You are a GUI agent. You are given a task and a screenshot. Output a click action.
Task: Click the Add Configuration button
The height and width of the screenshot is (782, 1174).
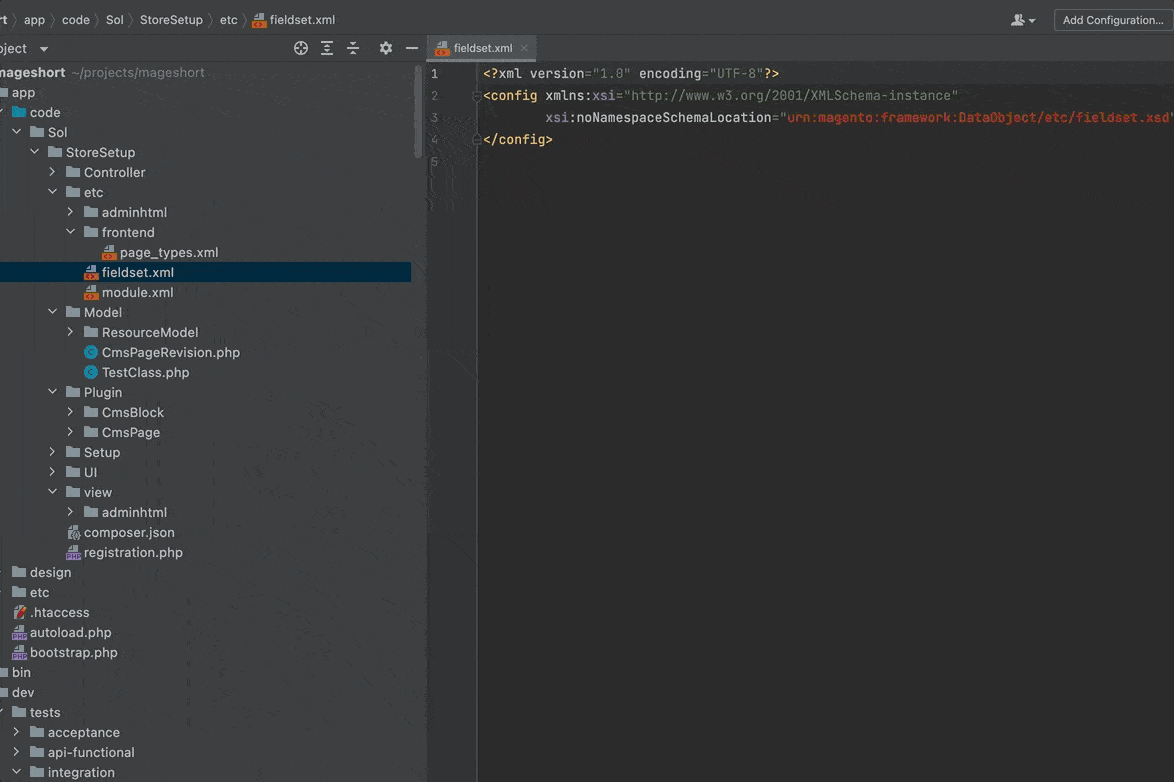tap(1112, 20)
